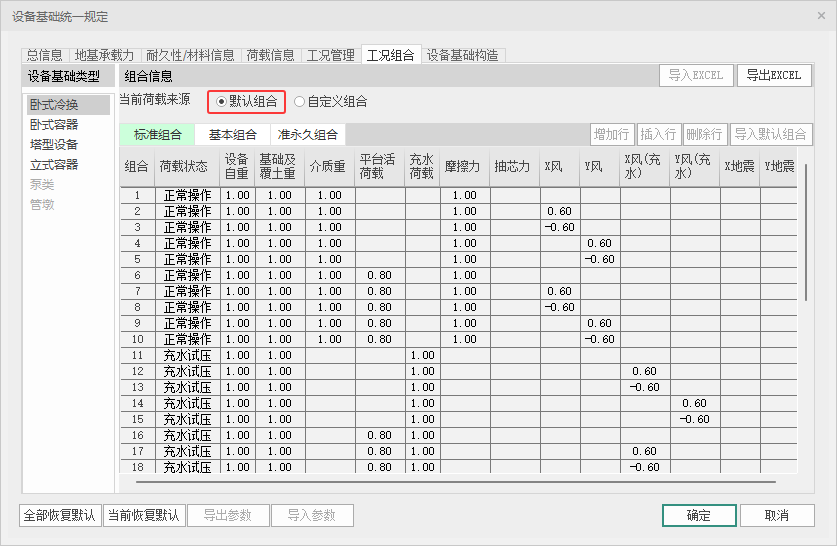Image resolution: width=837 pixels, height=546 pixels.
Task: Click Y风 cell -0.60 in row 5
Action: [599, 259]
